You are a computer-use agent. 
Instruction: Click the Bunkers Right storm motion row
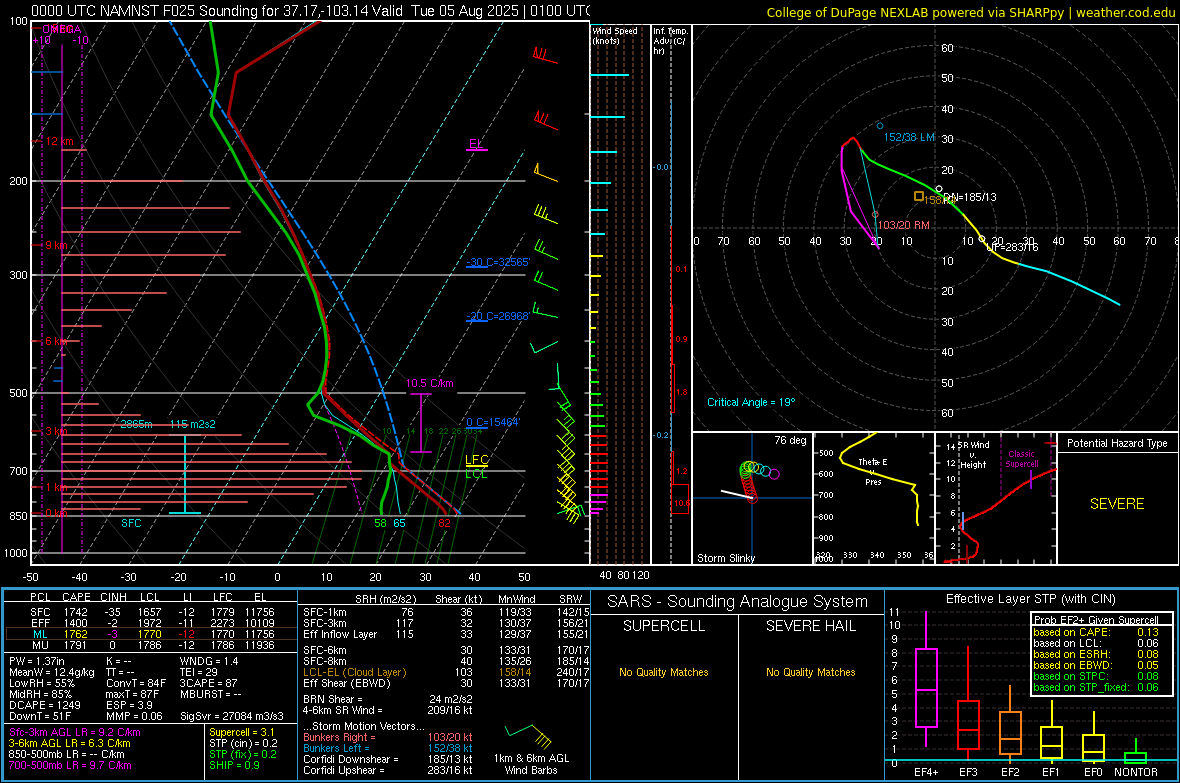tap(388, 737)
